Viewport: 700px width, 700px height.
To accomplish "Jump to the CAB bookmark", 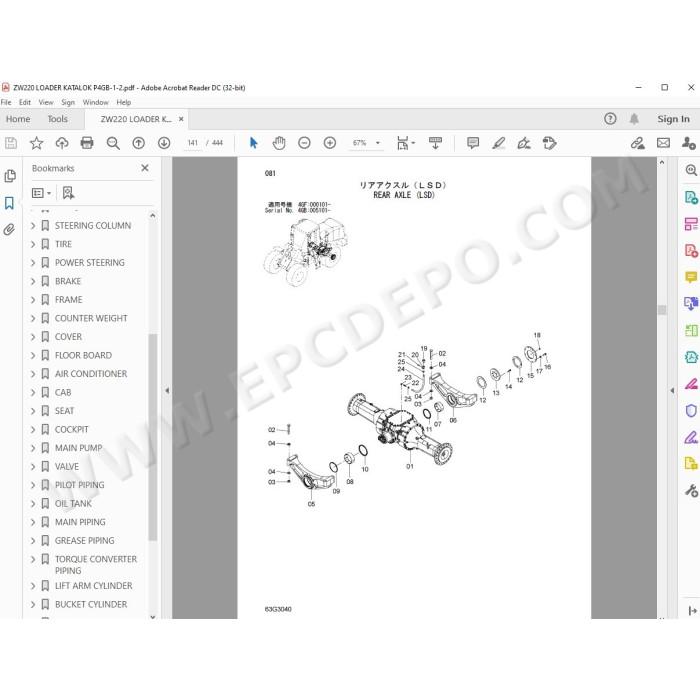I will (63, 392).
